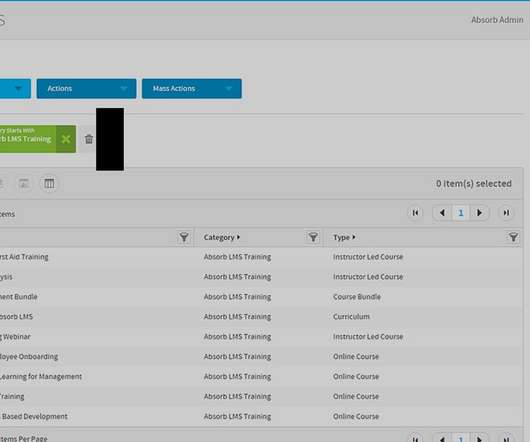Click 'Online Course' in Based Development row
Image resolution: width=530 pixels, height=442 pixels.
[x=356, y=416]
